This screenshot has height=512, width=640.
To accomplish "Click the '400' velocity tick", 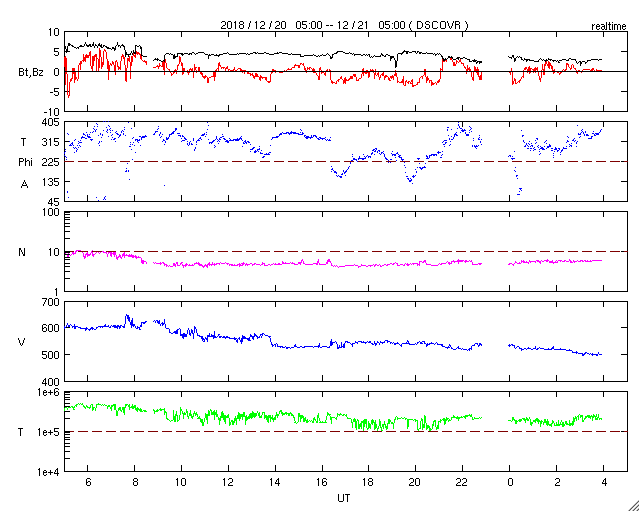I will [51, 382].
